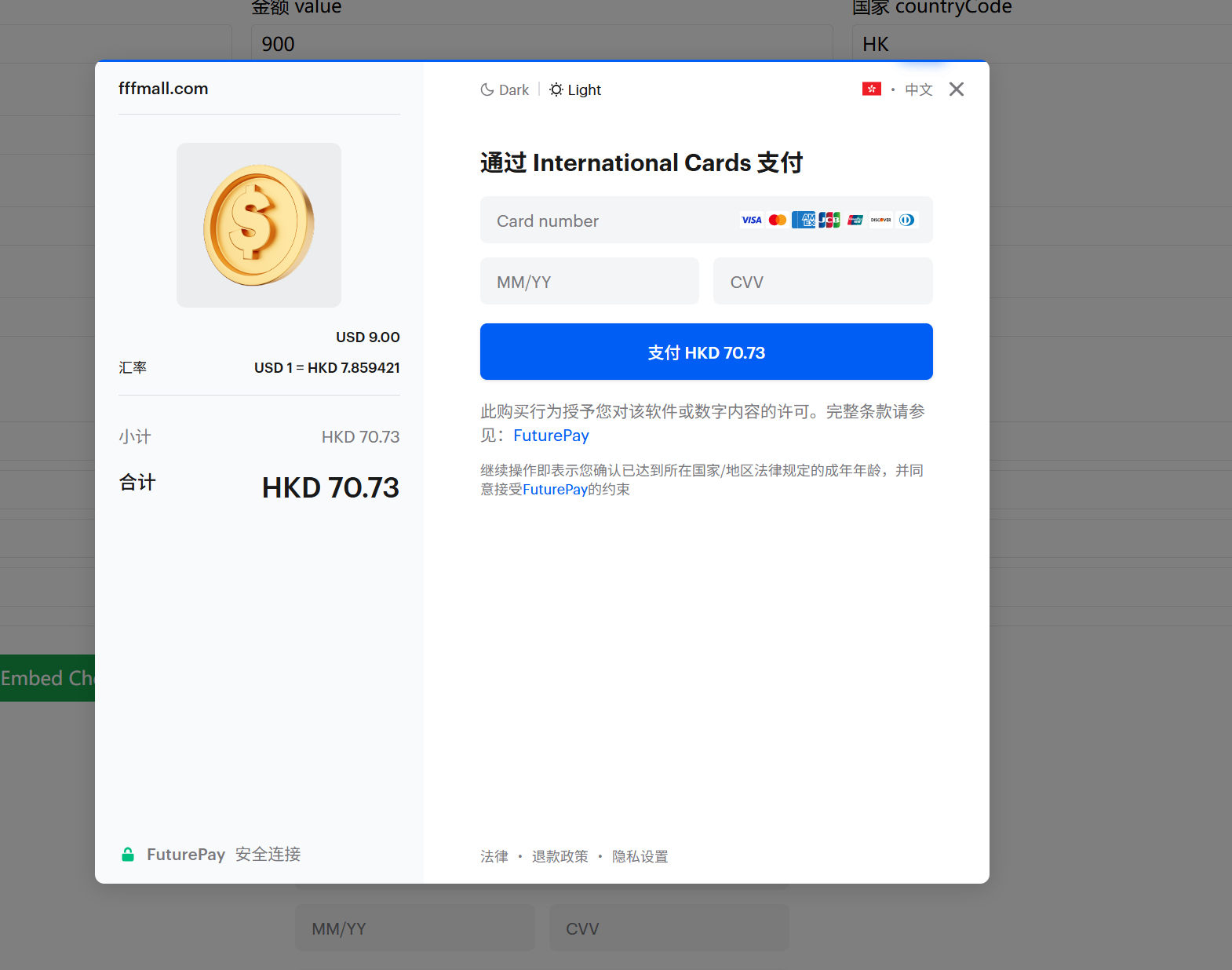
Task: Click the JCB card icon
Action: (x=829, y=220)
